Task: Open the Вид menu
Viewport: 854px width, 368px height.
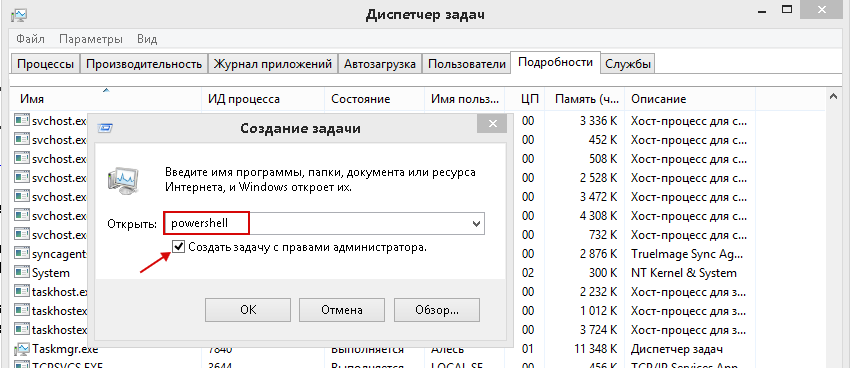Action: [x=147, y=39]
